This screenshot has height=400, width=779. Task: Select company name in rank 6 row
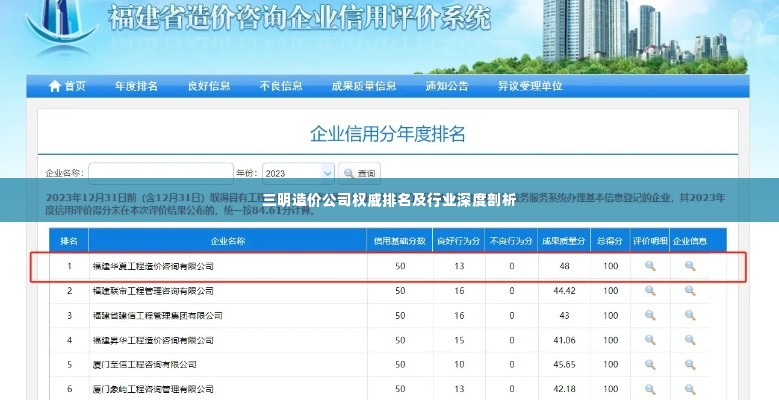click(x=153, y=389)
